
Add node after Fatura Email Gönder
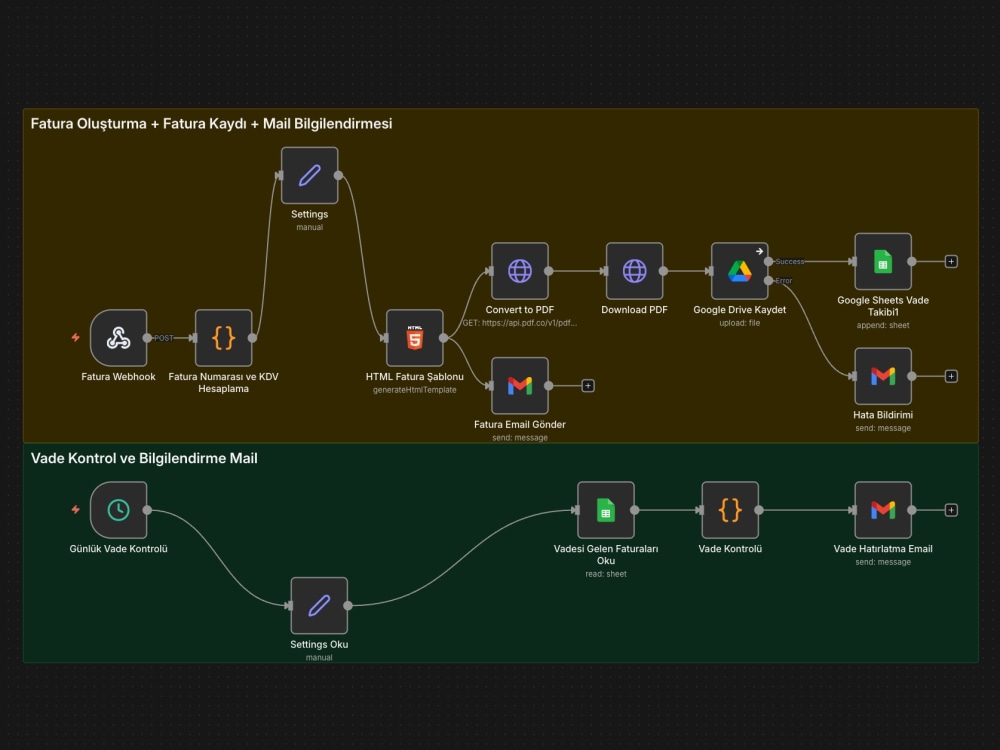tap(588, 386)
